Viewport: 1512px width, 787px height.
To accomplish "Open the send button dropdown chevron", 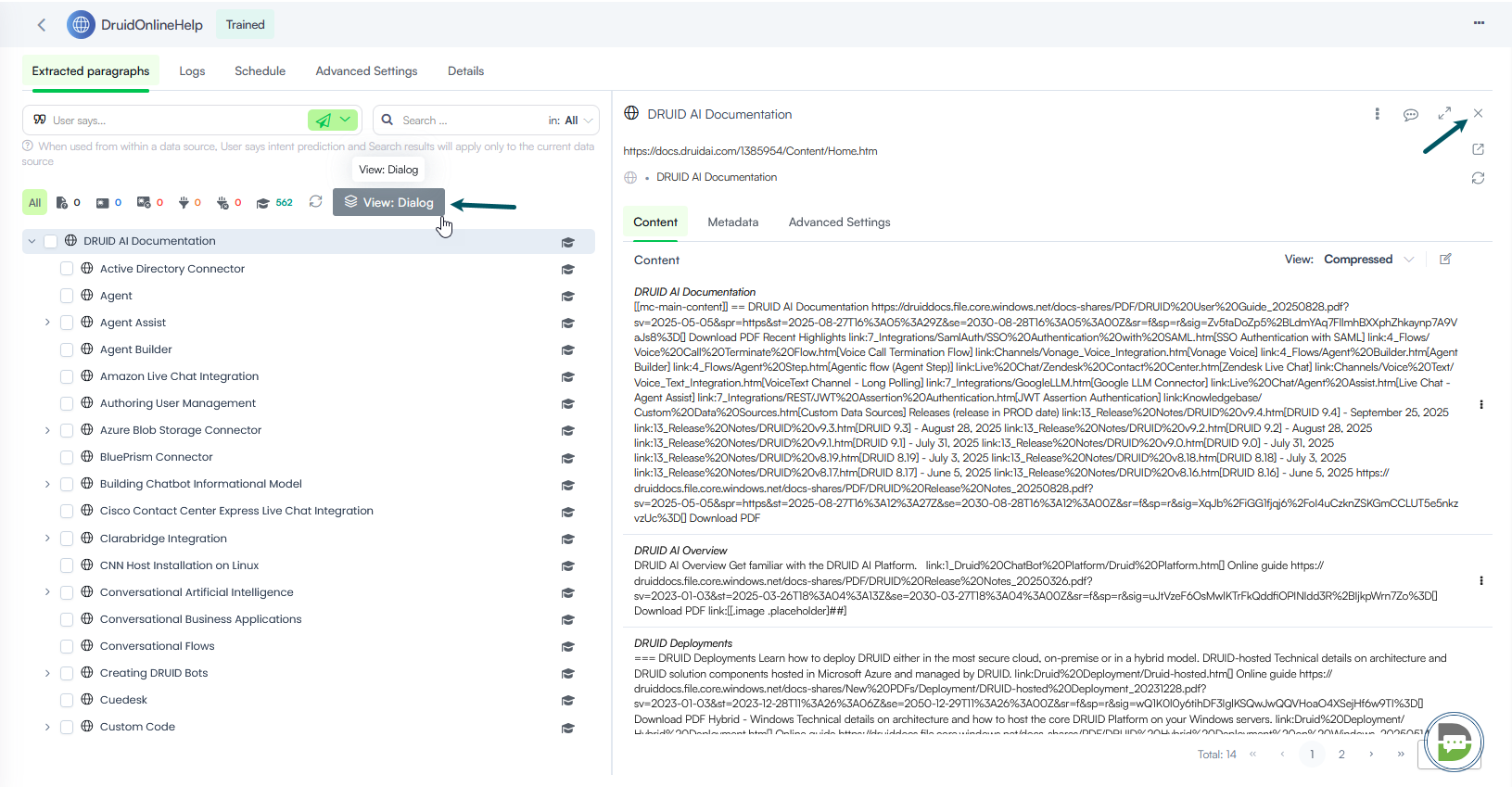I will click(x=346, y=120).
